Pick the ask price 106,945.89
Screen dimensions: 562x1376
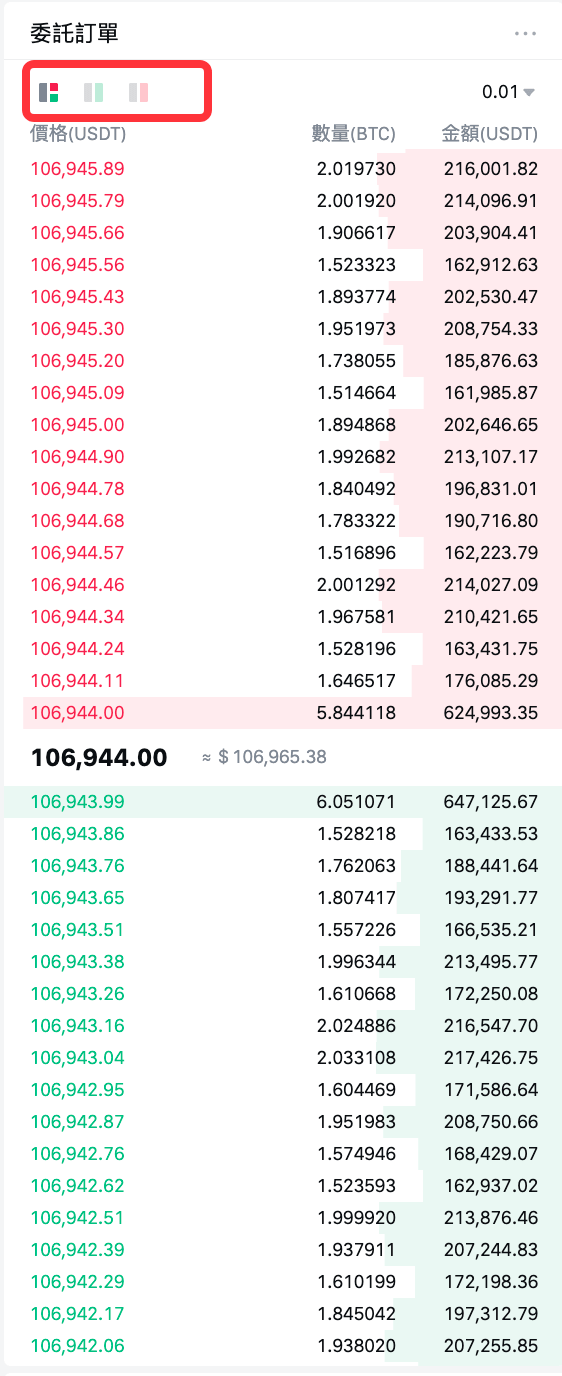click(x=78, y=169)
